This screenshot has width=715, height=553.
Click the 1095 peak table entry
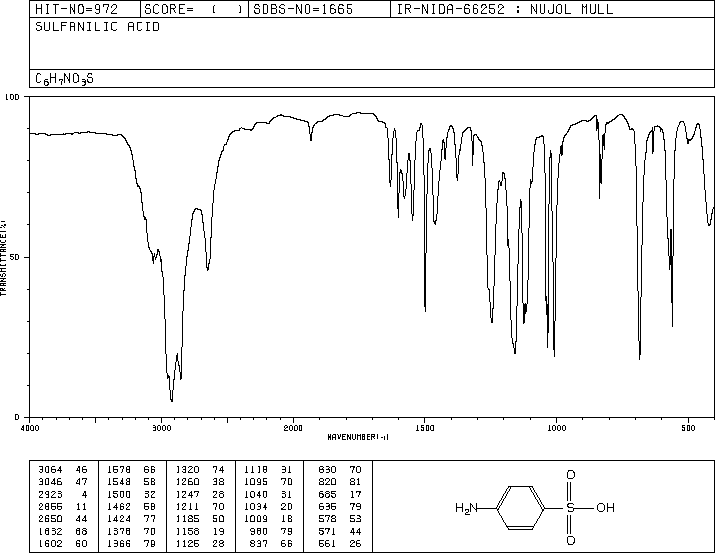(x=268, y=482)
